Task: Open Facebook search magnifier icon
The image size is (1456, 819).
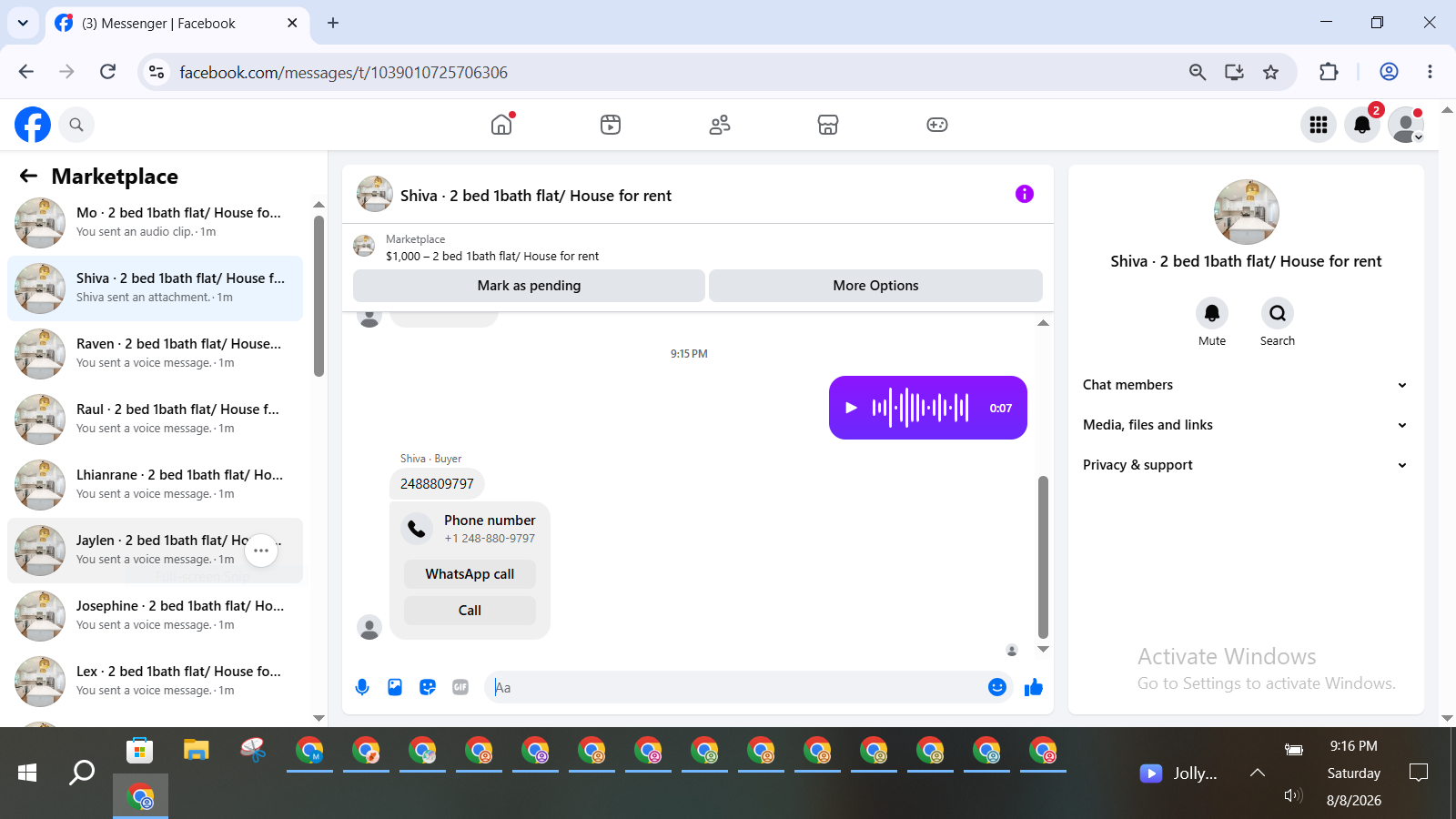Action: [76, 125]
